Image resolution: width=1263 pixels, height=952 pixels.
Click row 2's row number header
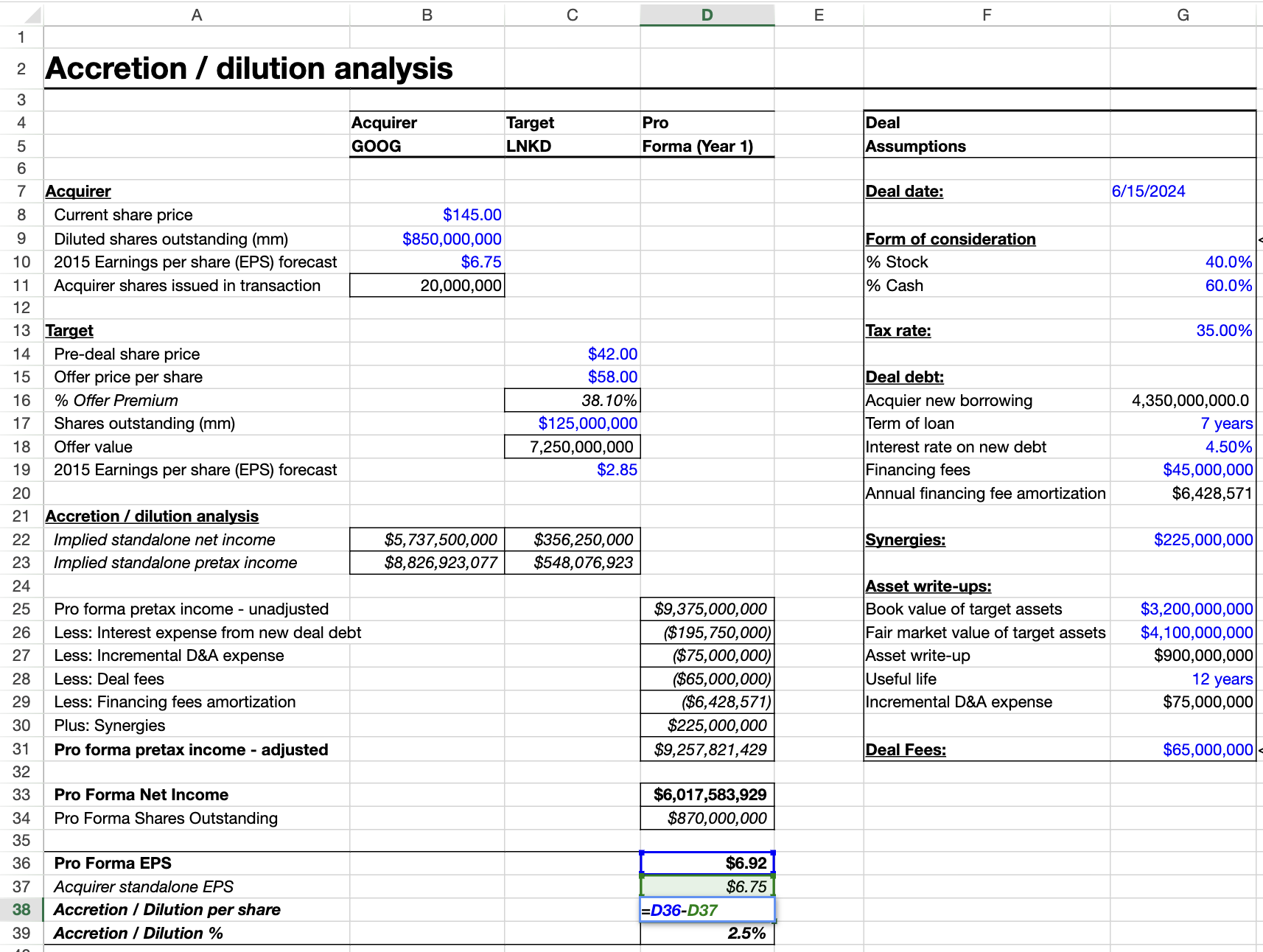pos(21,68)
